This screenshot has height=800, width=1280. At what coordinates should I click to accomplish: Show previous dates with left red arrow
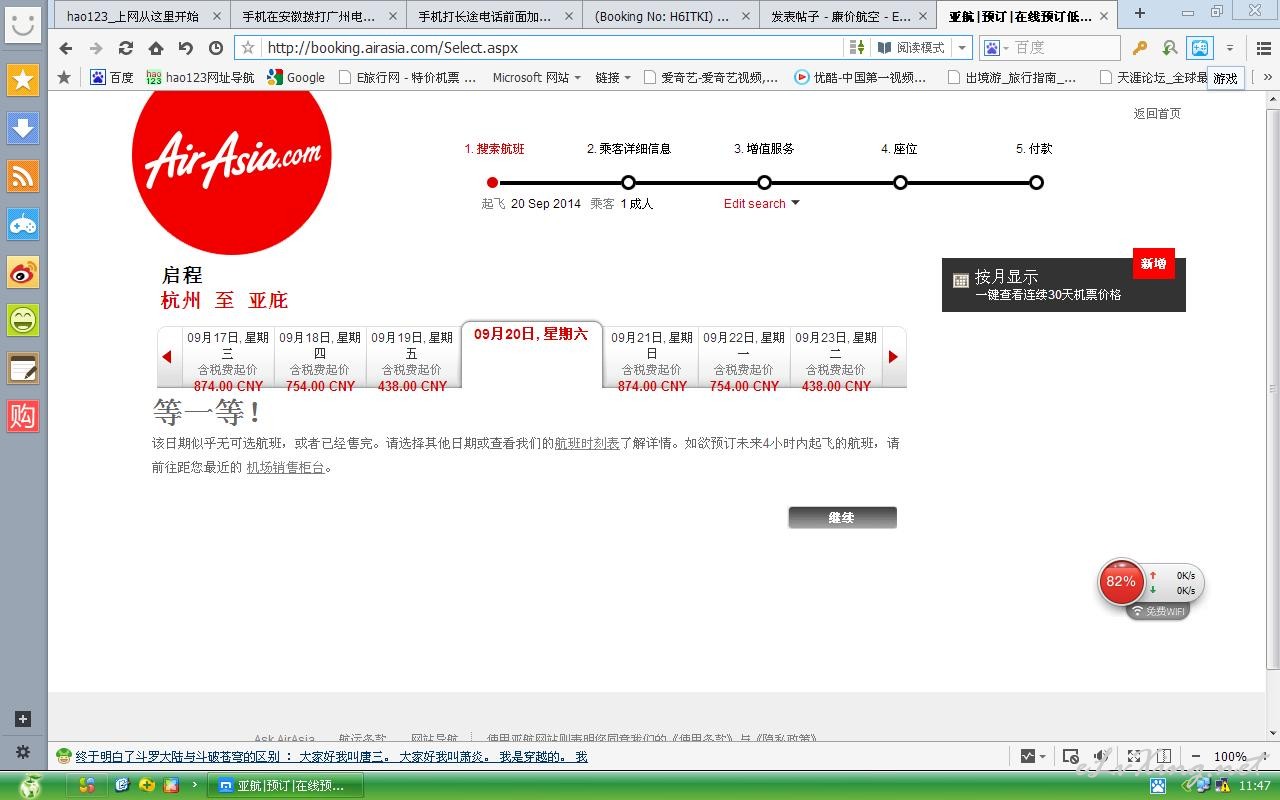click(166, 357)
